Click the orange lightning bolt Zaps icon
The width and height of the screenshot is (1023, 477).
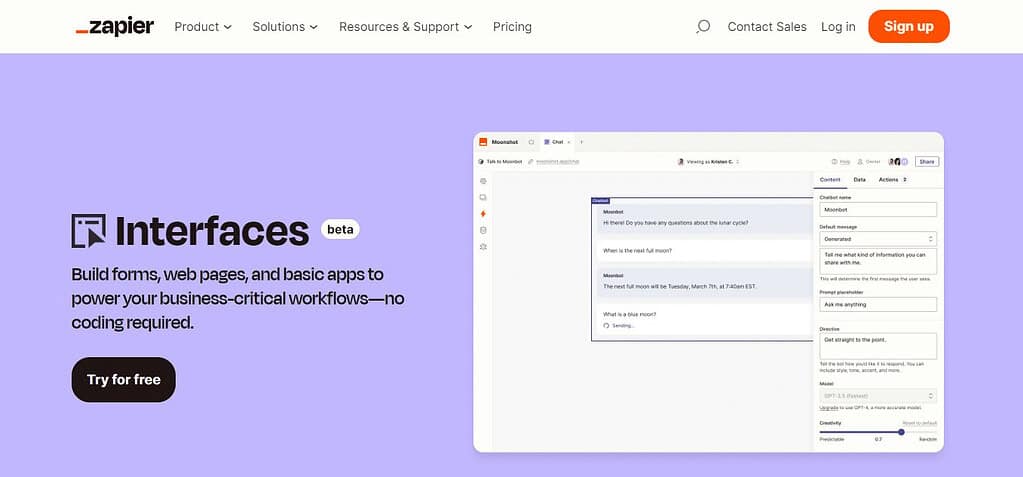[x=483, y=213]
